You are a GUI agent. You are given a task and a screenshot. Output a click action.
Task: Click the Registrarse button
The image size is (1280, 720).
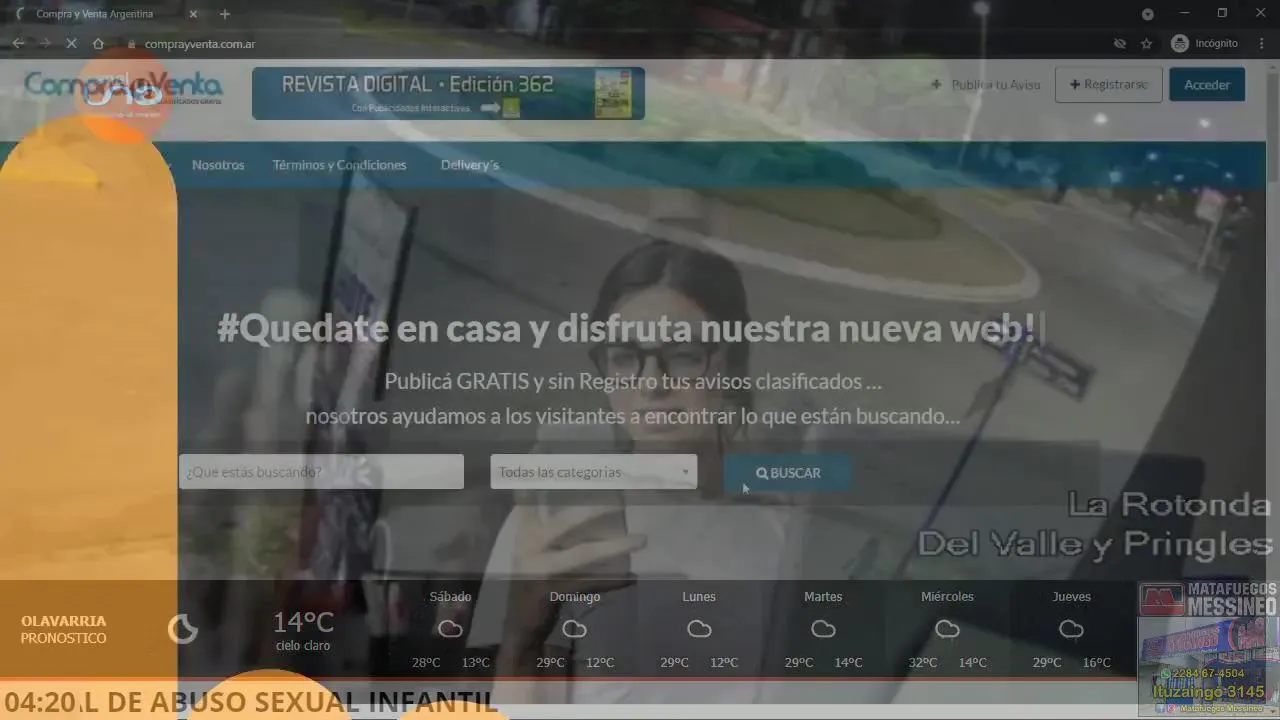click(1108, 85)
